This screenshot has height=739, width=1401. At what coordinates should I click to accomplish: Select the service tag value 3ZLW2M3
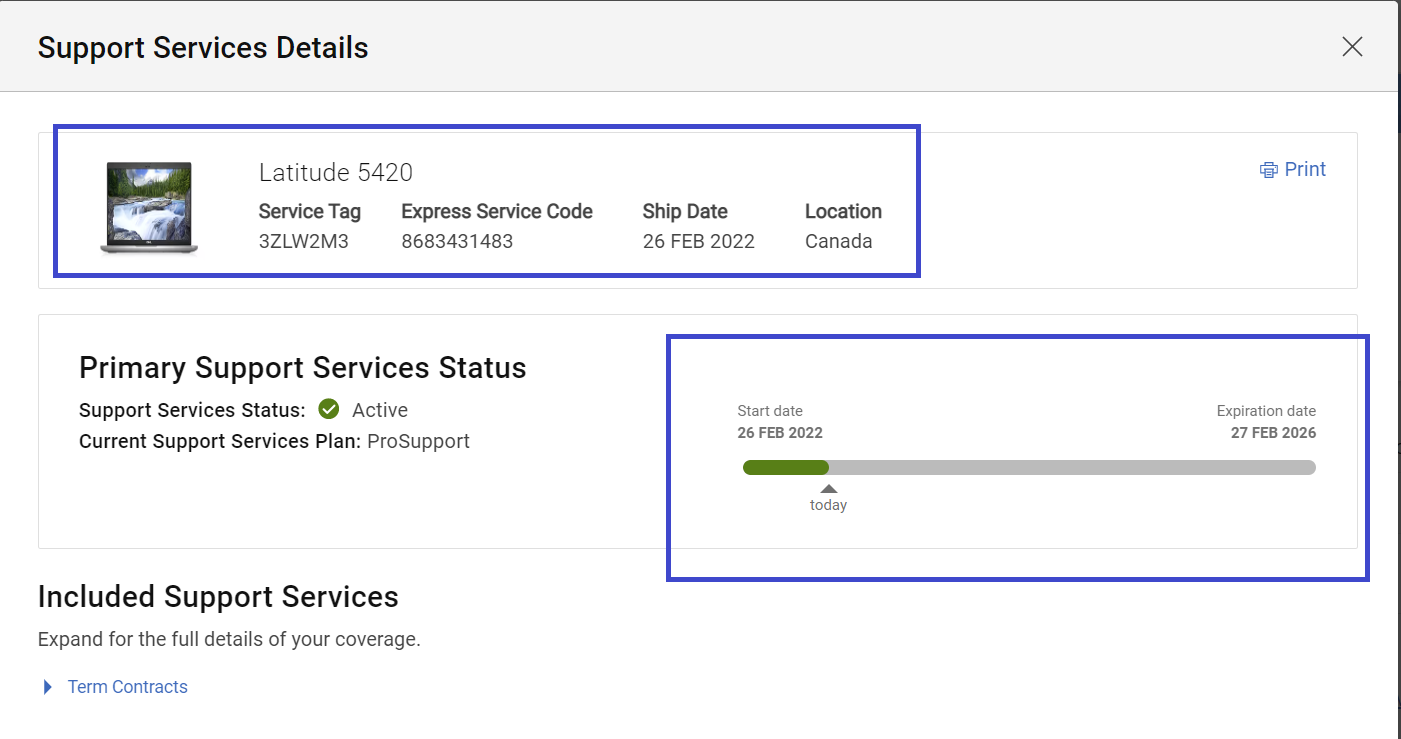[303, 241]
